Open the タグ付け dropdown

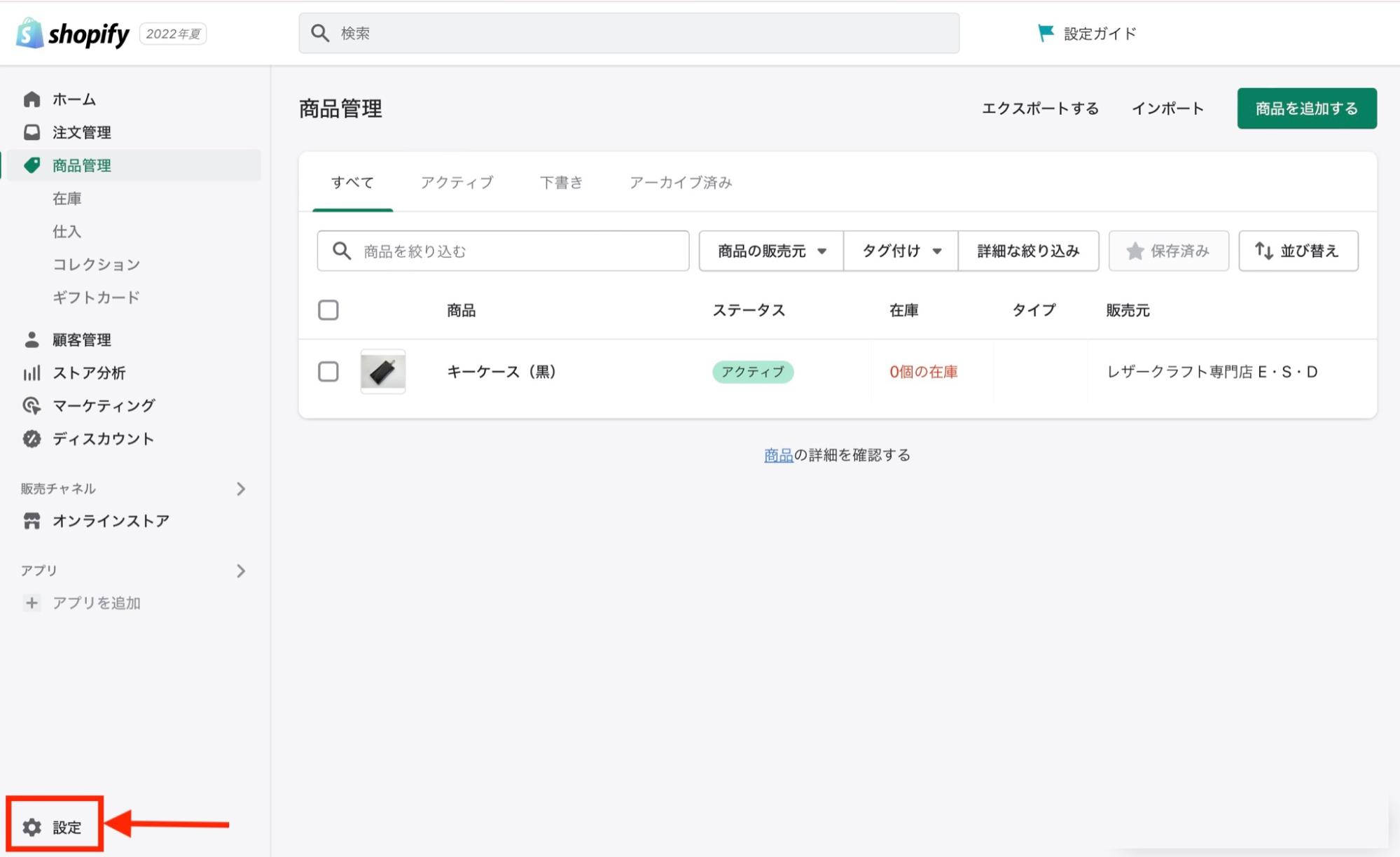pos(899,251)
